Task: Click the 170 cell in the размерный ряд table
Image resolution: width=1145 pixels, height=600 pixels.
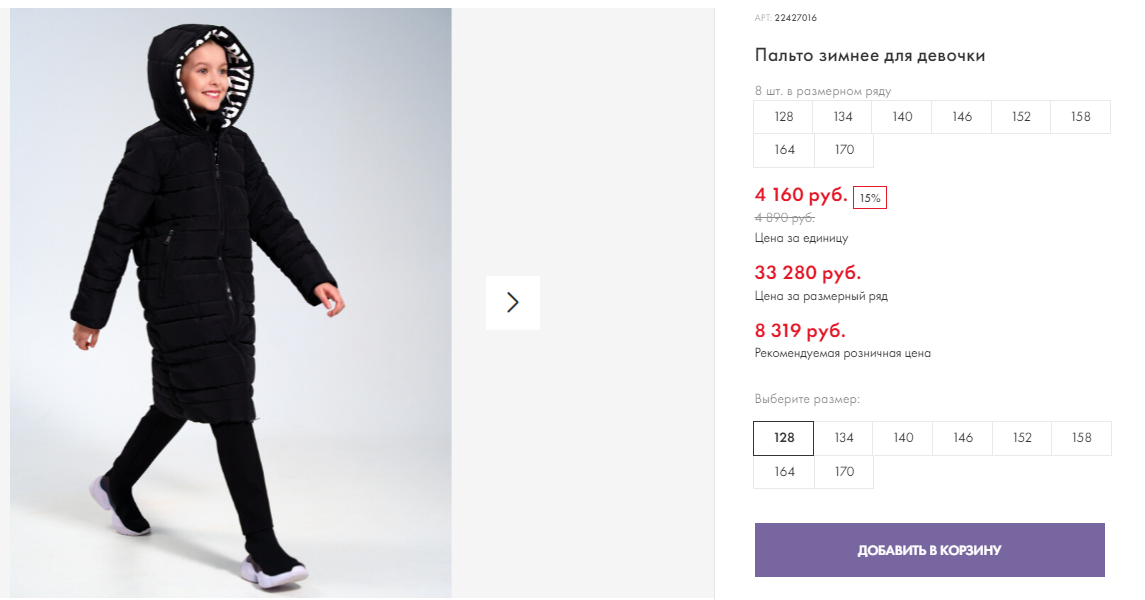Action: point(844,150)
